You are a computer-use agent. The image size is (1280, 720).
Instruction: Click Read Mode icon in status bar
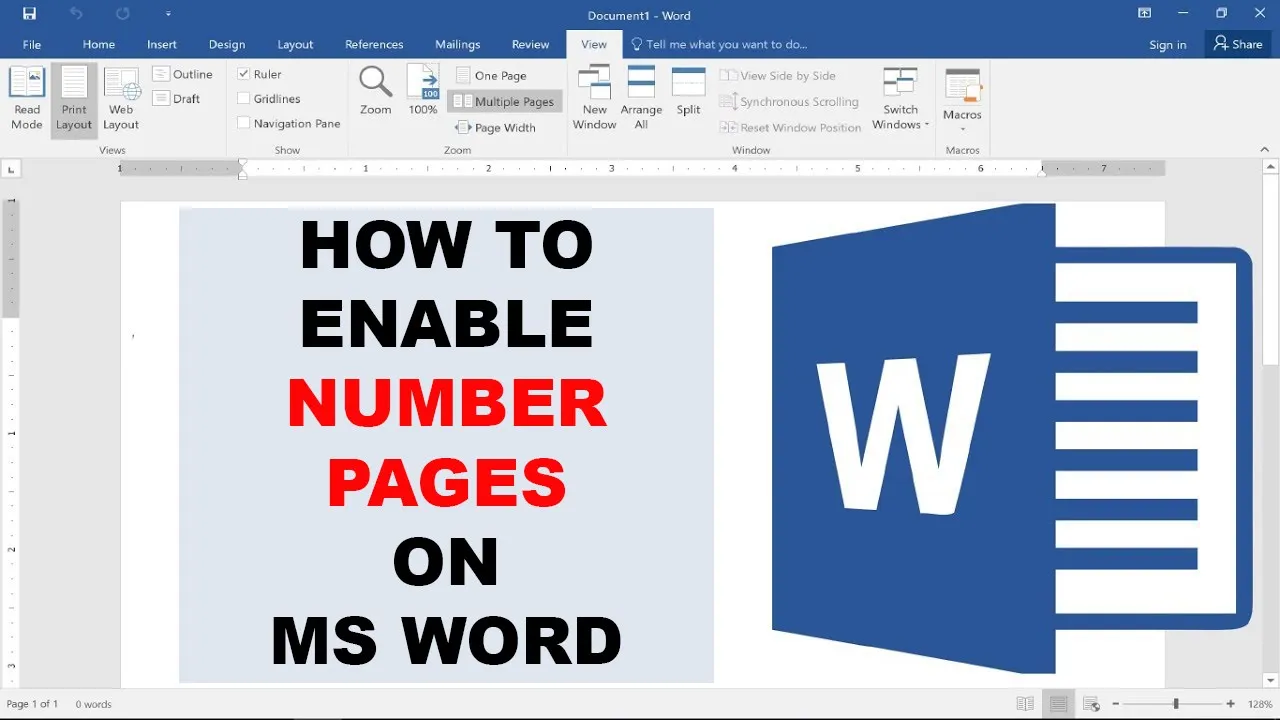click(x=1024, y=704)
